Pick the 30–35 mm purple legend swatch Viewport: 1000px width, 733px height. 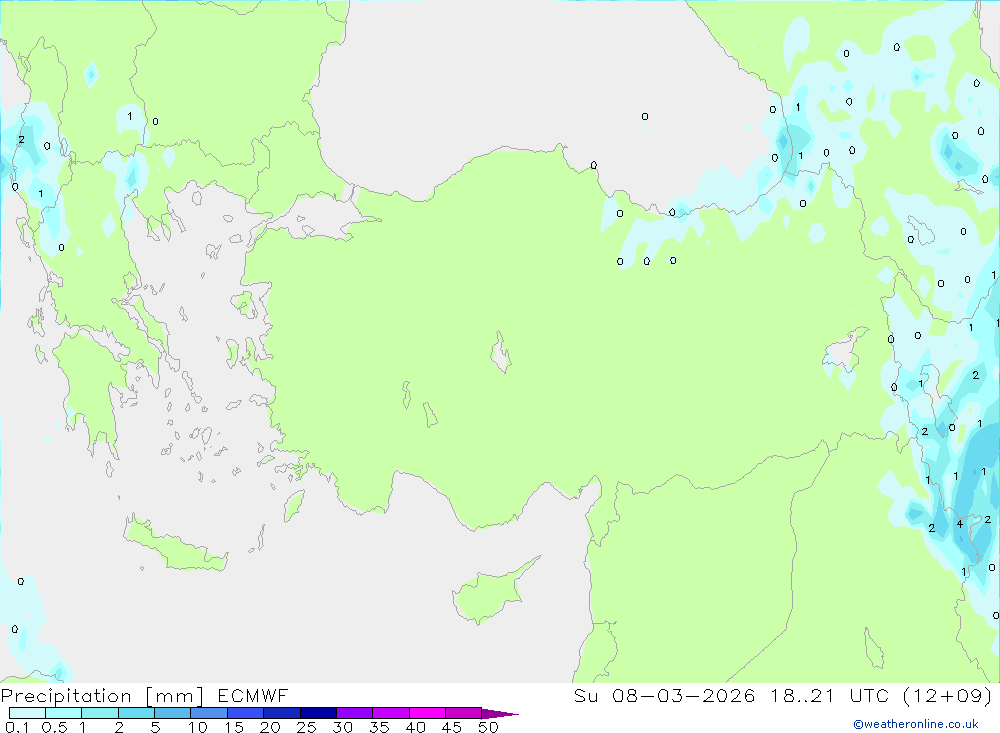coord(354,713)
